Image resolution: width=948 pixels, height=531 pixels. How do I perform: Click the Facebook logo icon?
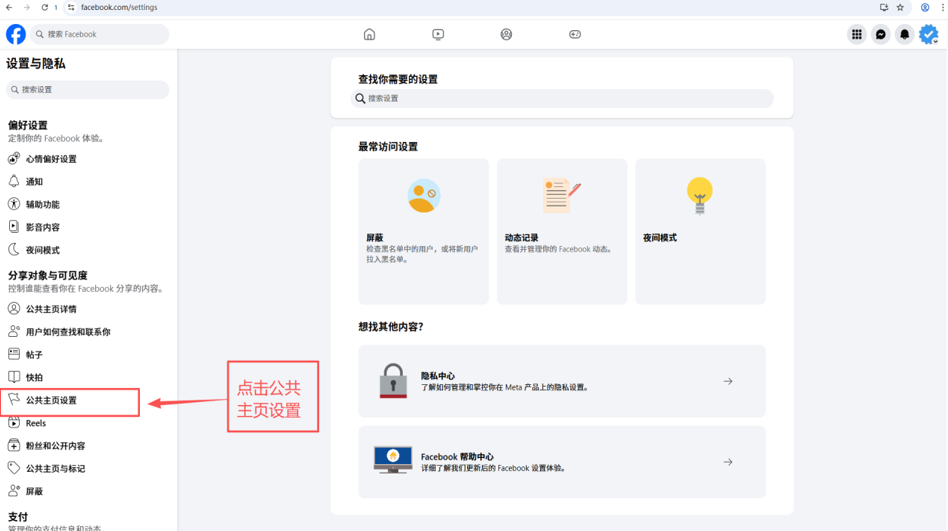coord(16,34)
